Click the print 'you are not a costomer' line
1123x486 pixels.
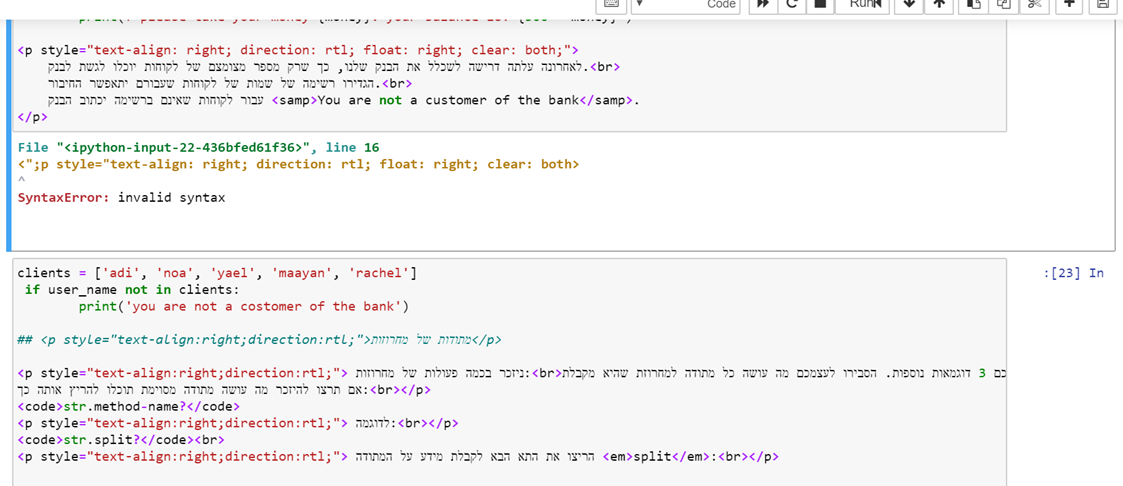(x=244, y=306)
